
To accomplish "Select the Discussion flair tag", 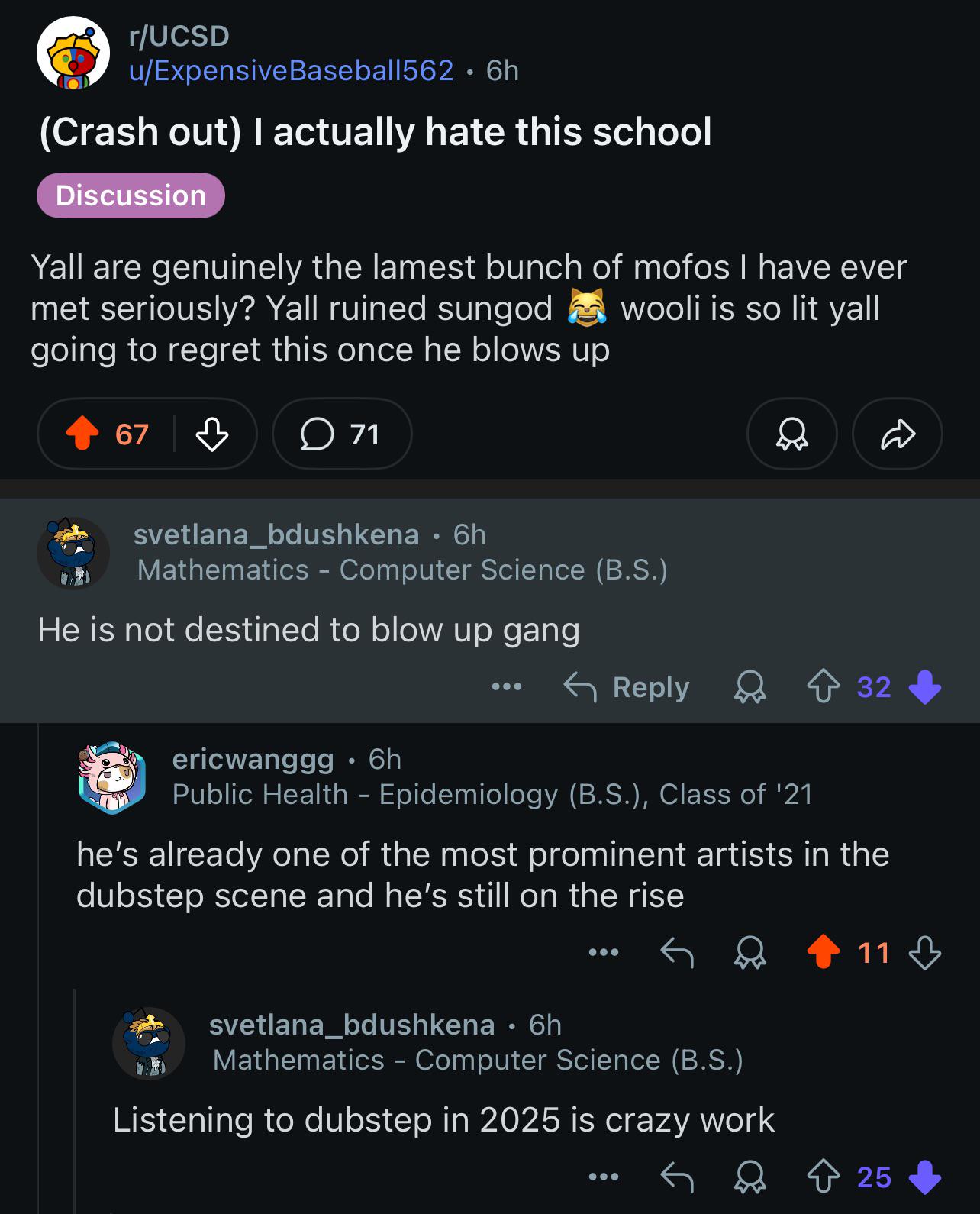I will pos(131,195).
